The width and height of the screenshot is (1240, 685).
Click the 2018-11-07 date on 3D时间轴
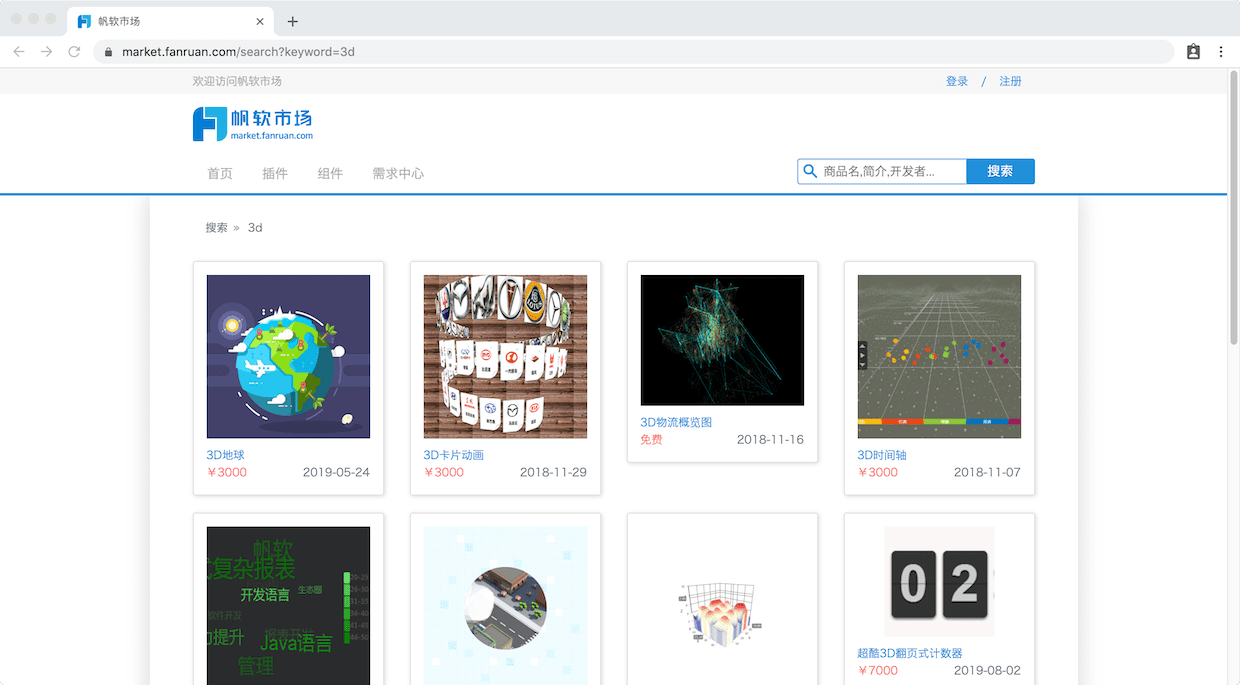(987, 472)
